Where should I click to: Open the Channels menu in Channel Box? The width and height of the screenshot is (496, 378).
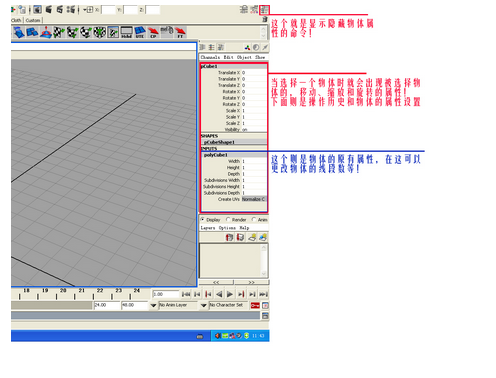210,57
